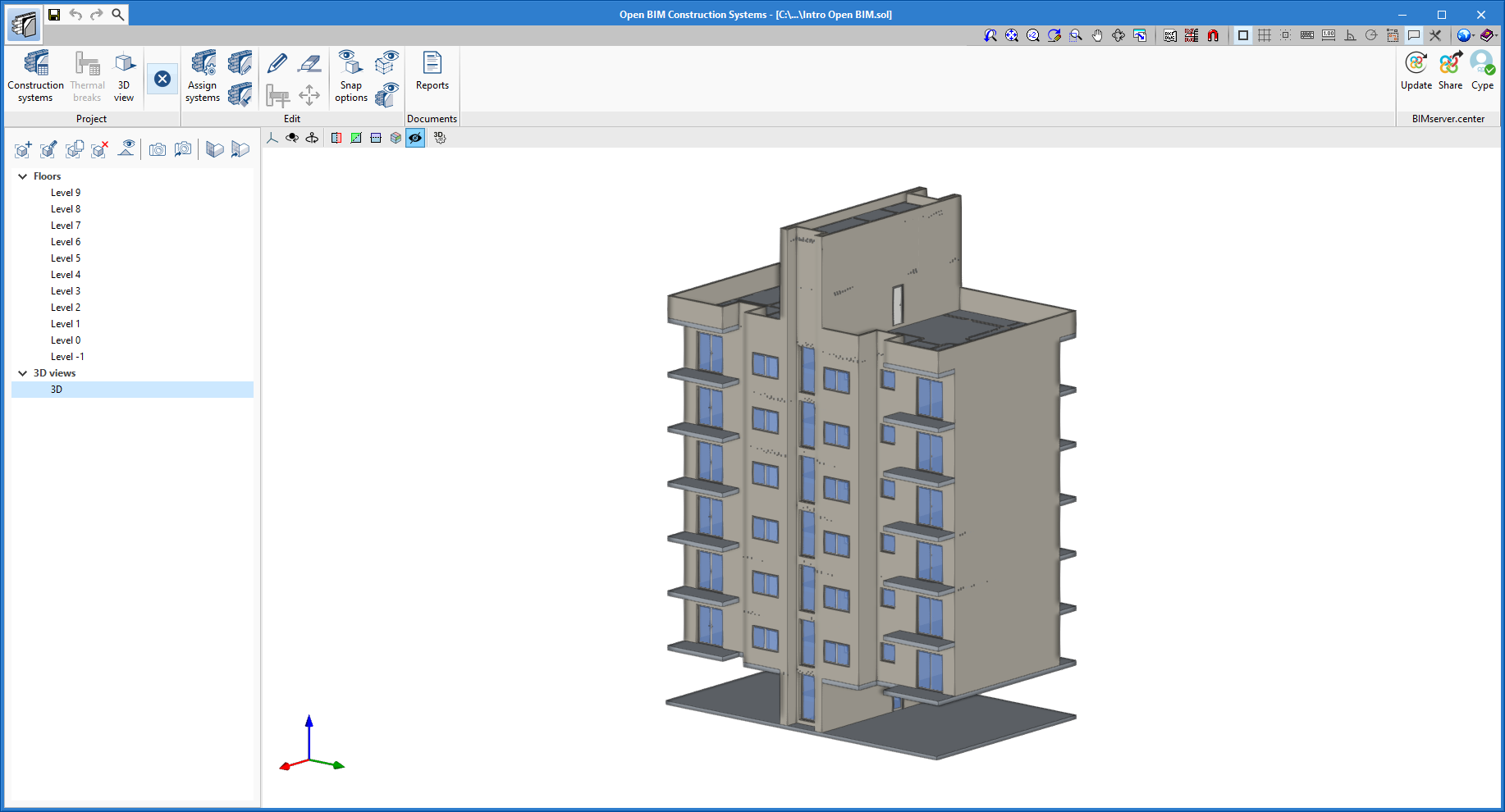
Task: Toggle the green diagonal section plane icon
Action: click(356, 138)
